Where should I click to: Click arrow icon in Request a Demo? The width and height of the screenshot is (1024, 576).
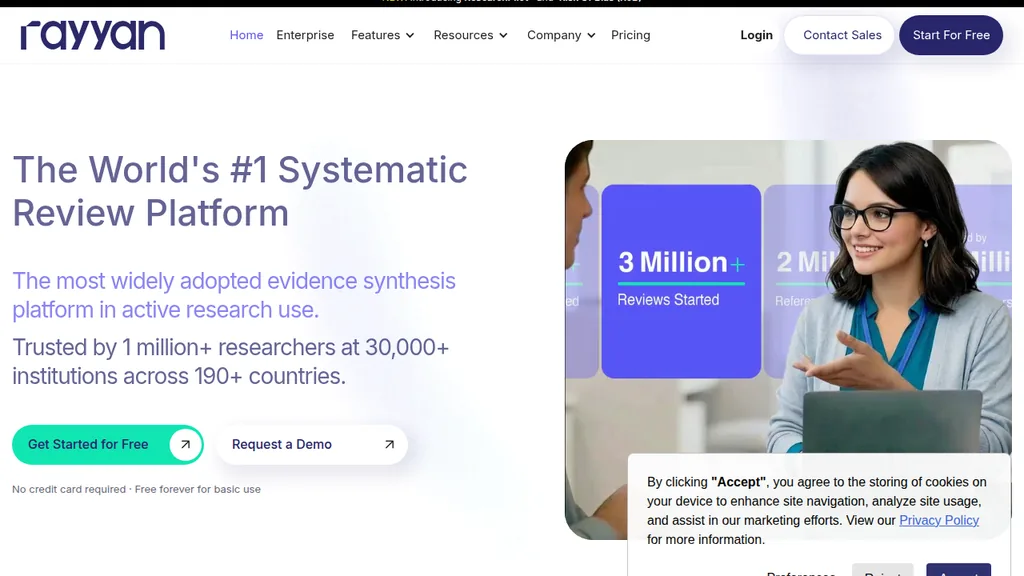coord(389,445)
